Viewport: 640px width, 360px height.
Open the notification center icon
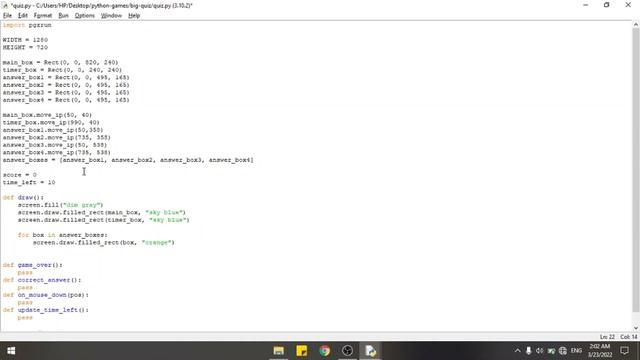tap(624, 351)
